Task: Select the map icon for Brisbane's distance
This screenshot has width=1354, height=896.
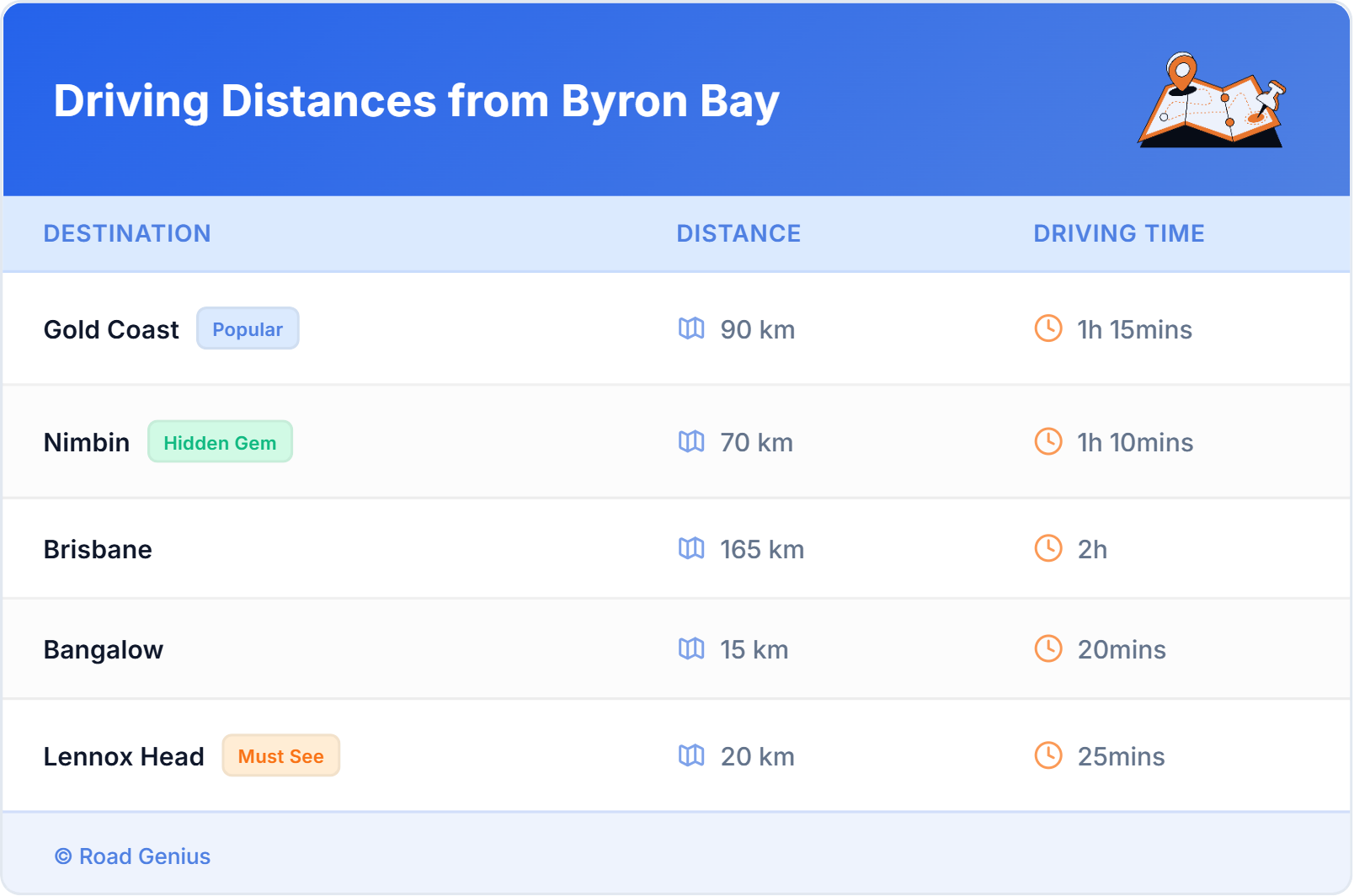Action: pyautogui.click(x=692, y=549)
